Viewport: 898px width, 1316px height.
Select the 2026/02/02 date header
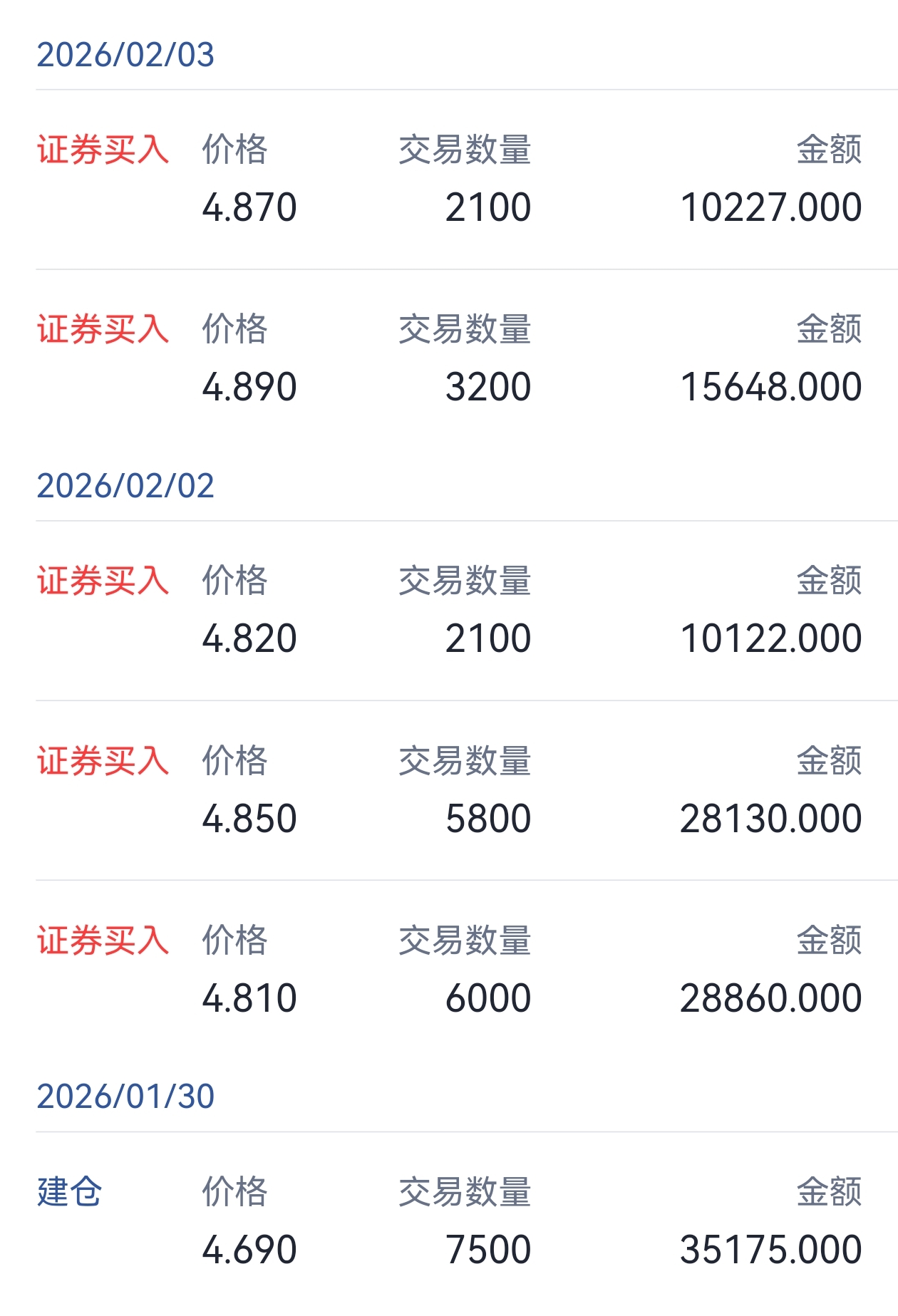click(x=125, y=487)
